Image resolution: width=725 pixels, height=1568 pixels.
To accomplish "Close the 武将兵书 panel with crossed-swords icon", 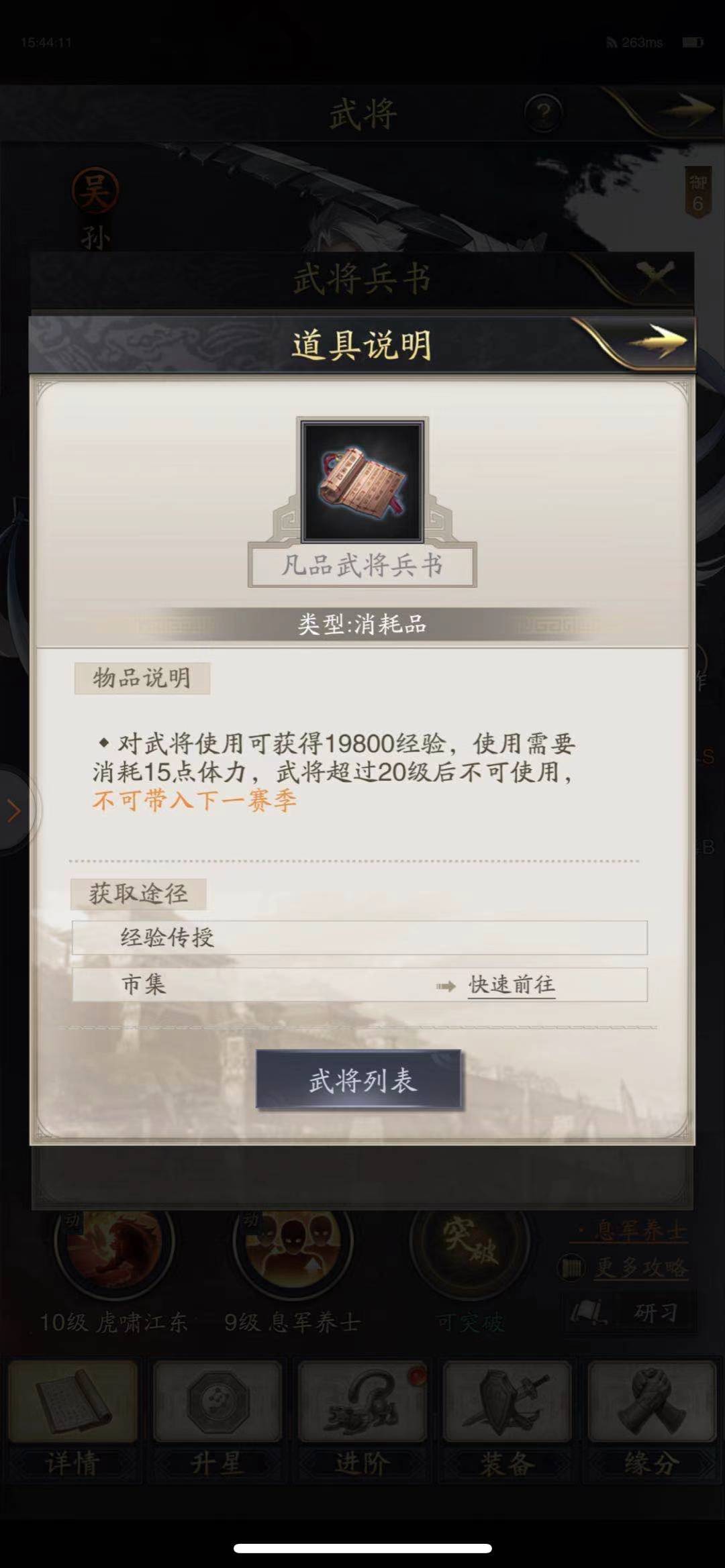I will (655, 276).
